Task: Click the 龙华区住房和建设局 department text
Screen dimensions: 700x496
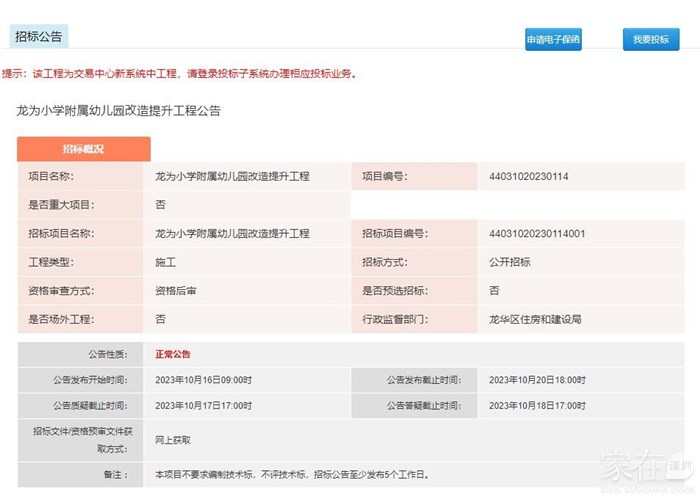Action: [535, 319]
